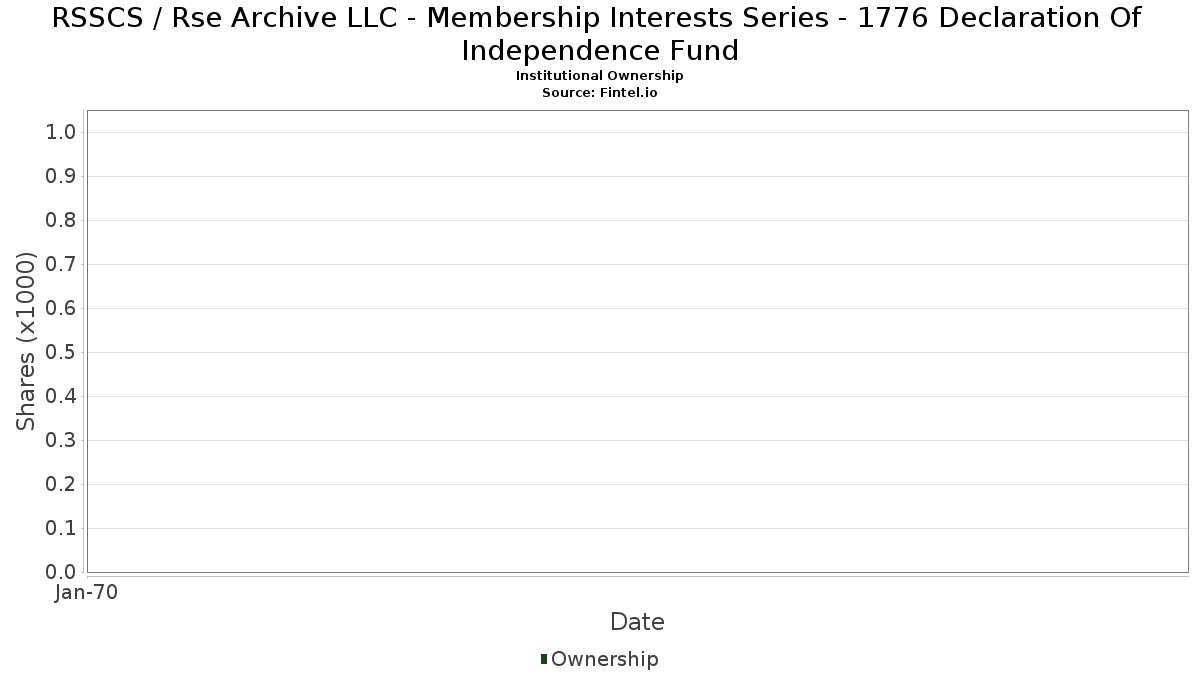Click the Date x-axis title
The width and height of the screenshot is (1200, 675).
[x=637, y=622]
